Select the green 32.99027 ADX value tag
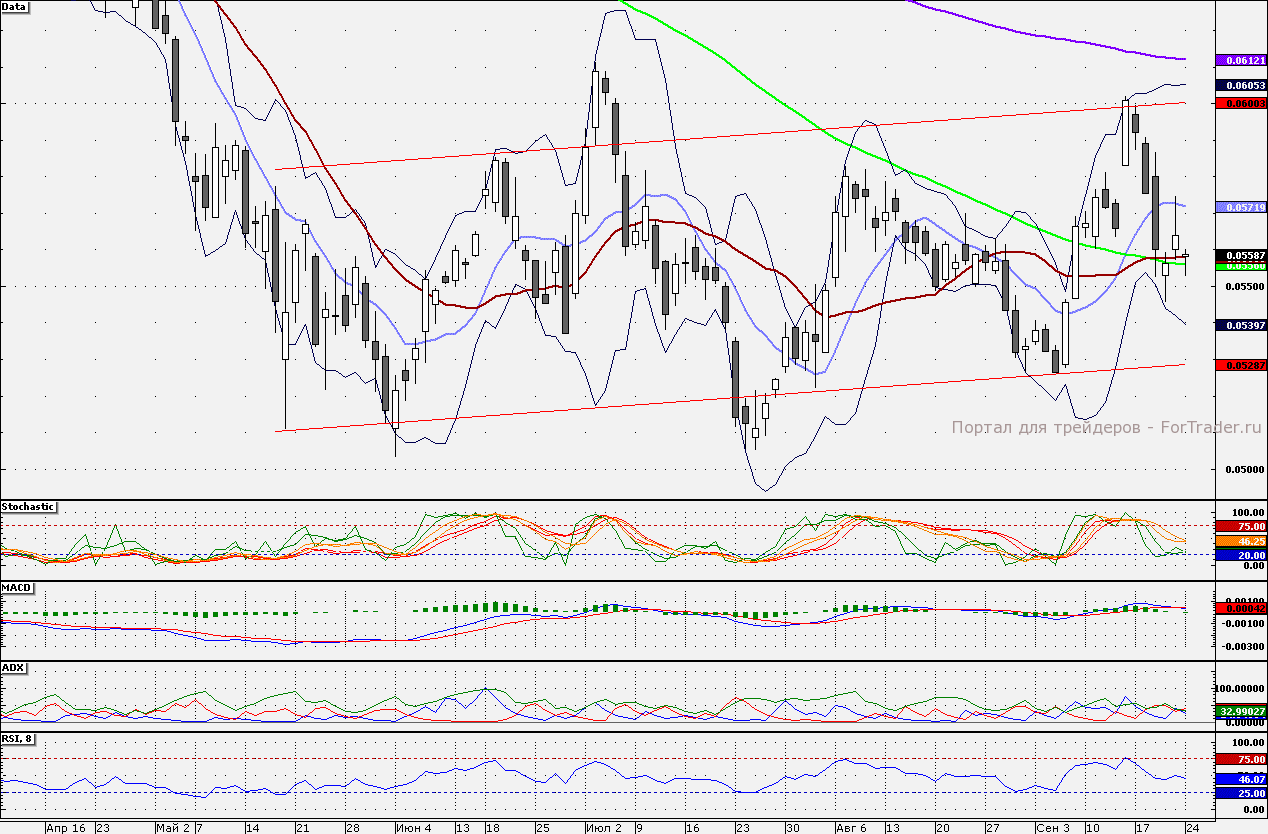The image size is (1268, 834). click(x=1240, y=711)
